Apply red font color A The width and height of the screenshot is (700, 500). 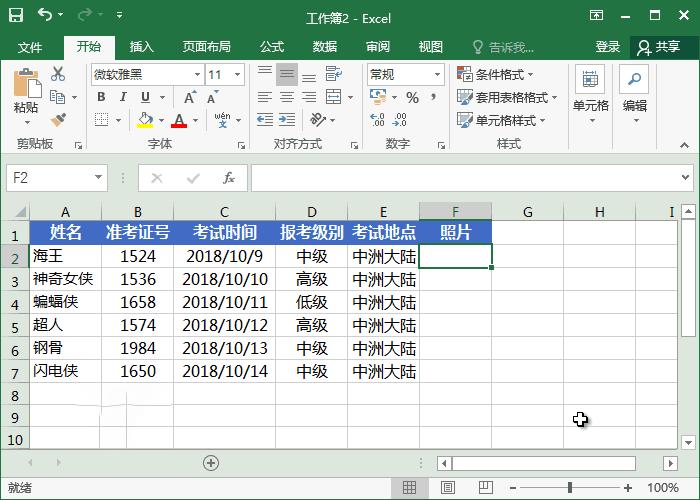click(179, 120)
